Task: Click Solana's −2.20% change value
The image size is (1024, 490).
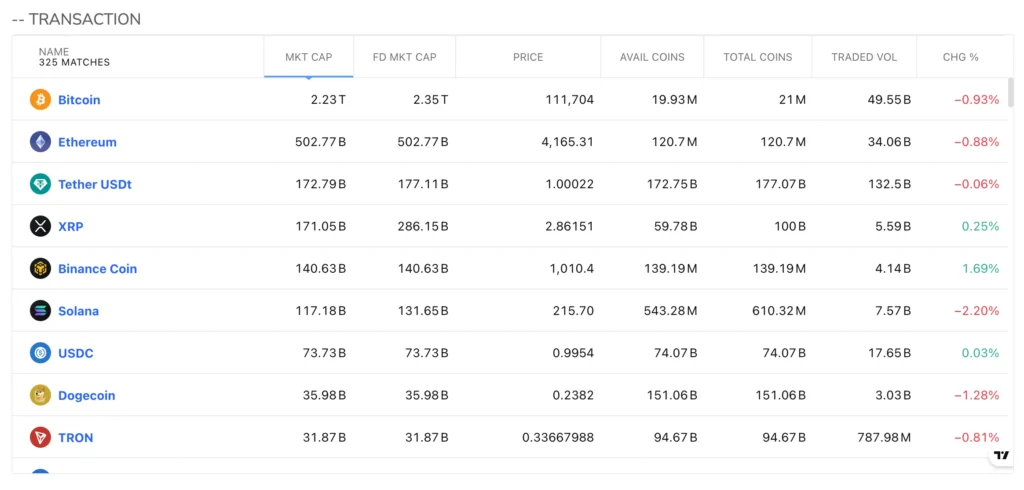Action: click(976, 311)
